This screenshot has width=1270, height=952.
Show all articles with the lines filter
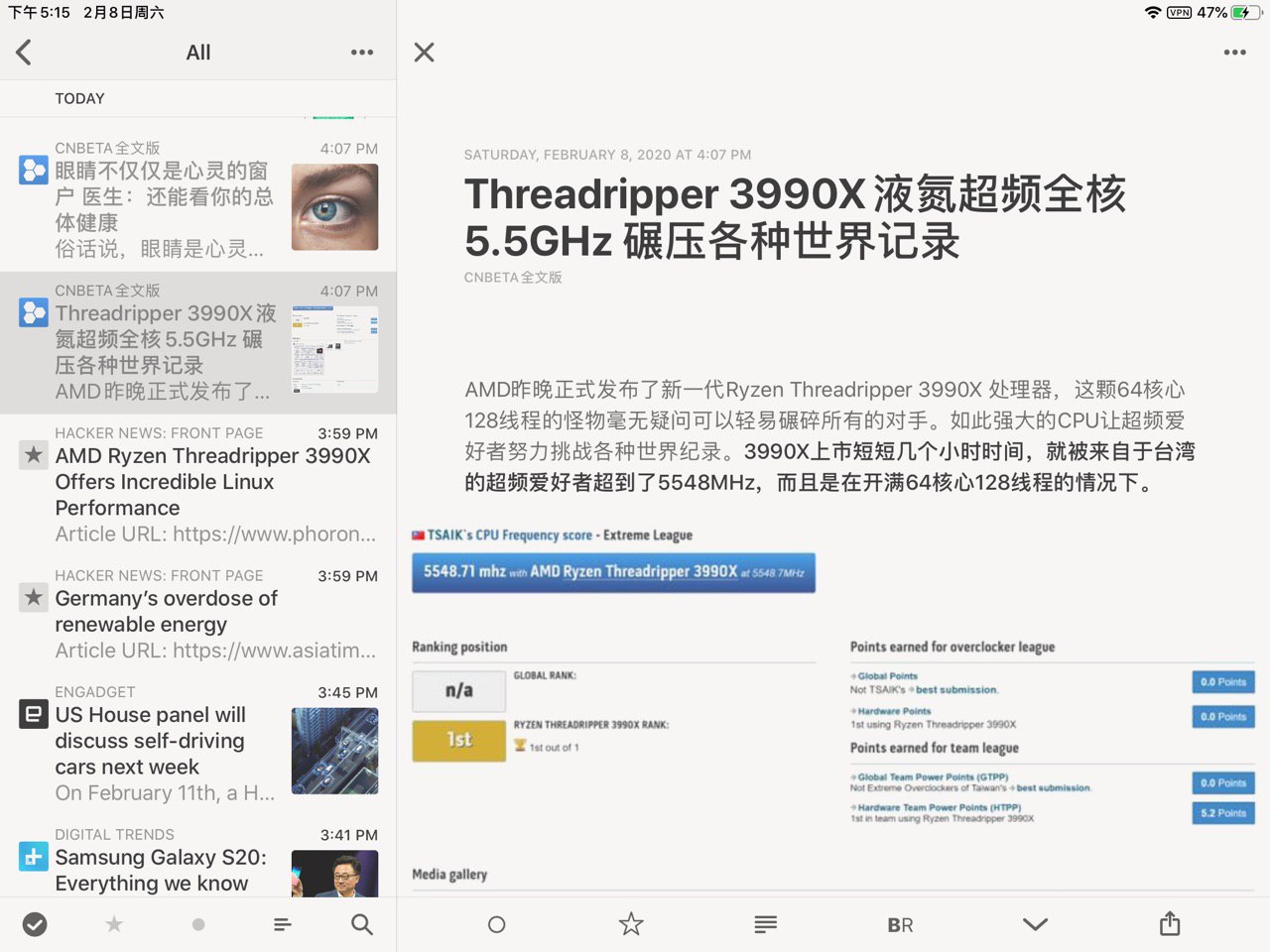click(283, 924)
